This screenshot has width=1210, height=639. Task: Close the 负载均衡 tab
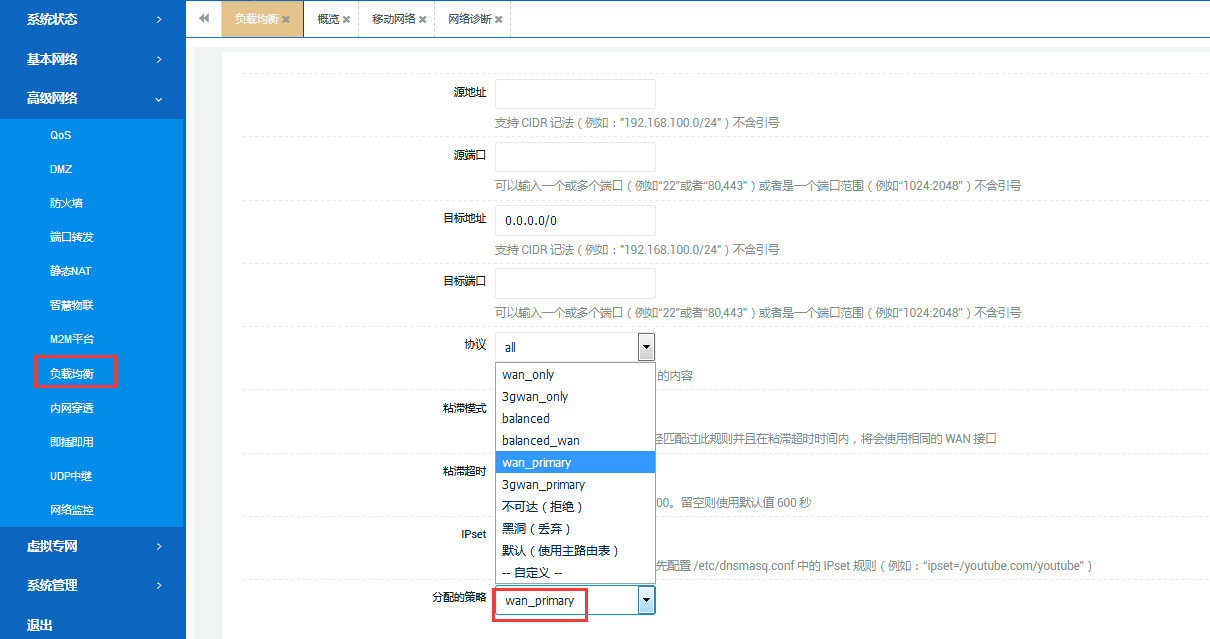coord(286,20)
